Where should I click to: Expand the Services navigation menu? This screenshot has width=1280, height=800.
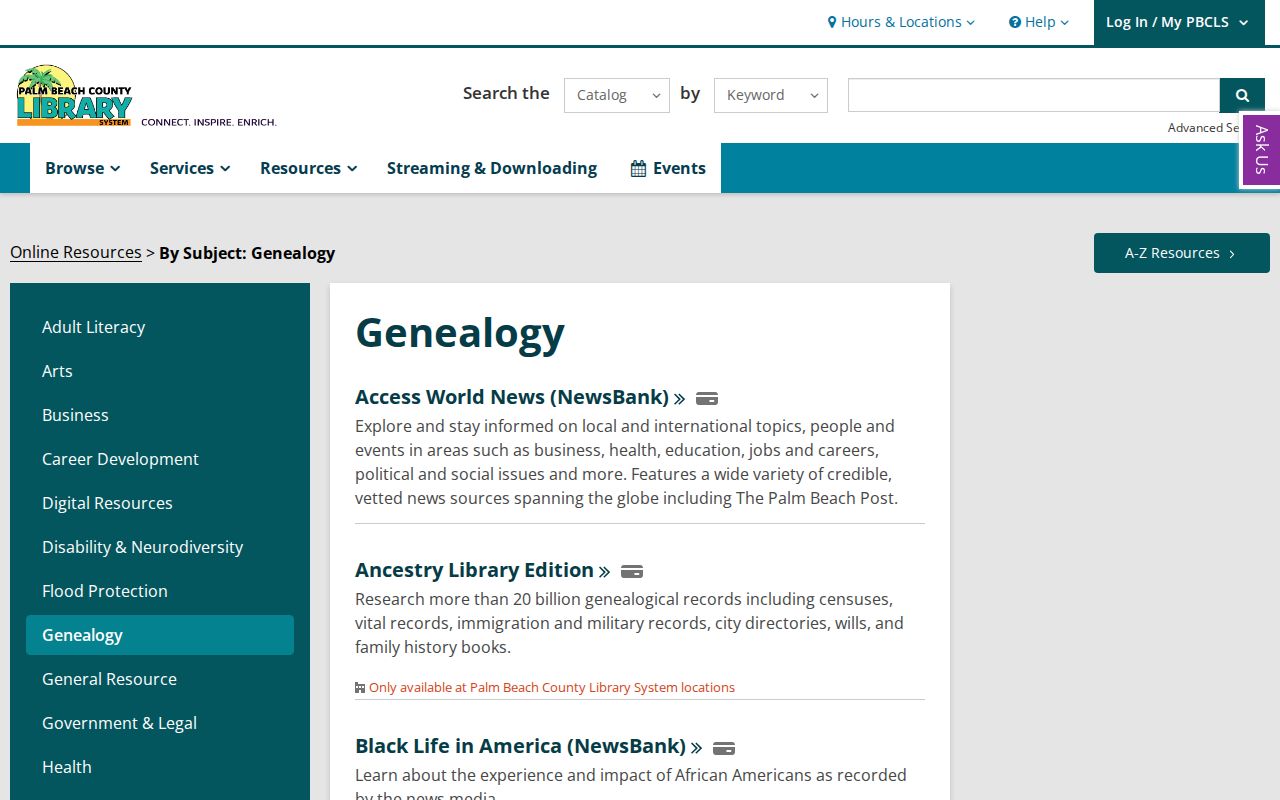[190, 168]
